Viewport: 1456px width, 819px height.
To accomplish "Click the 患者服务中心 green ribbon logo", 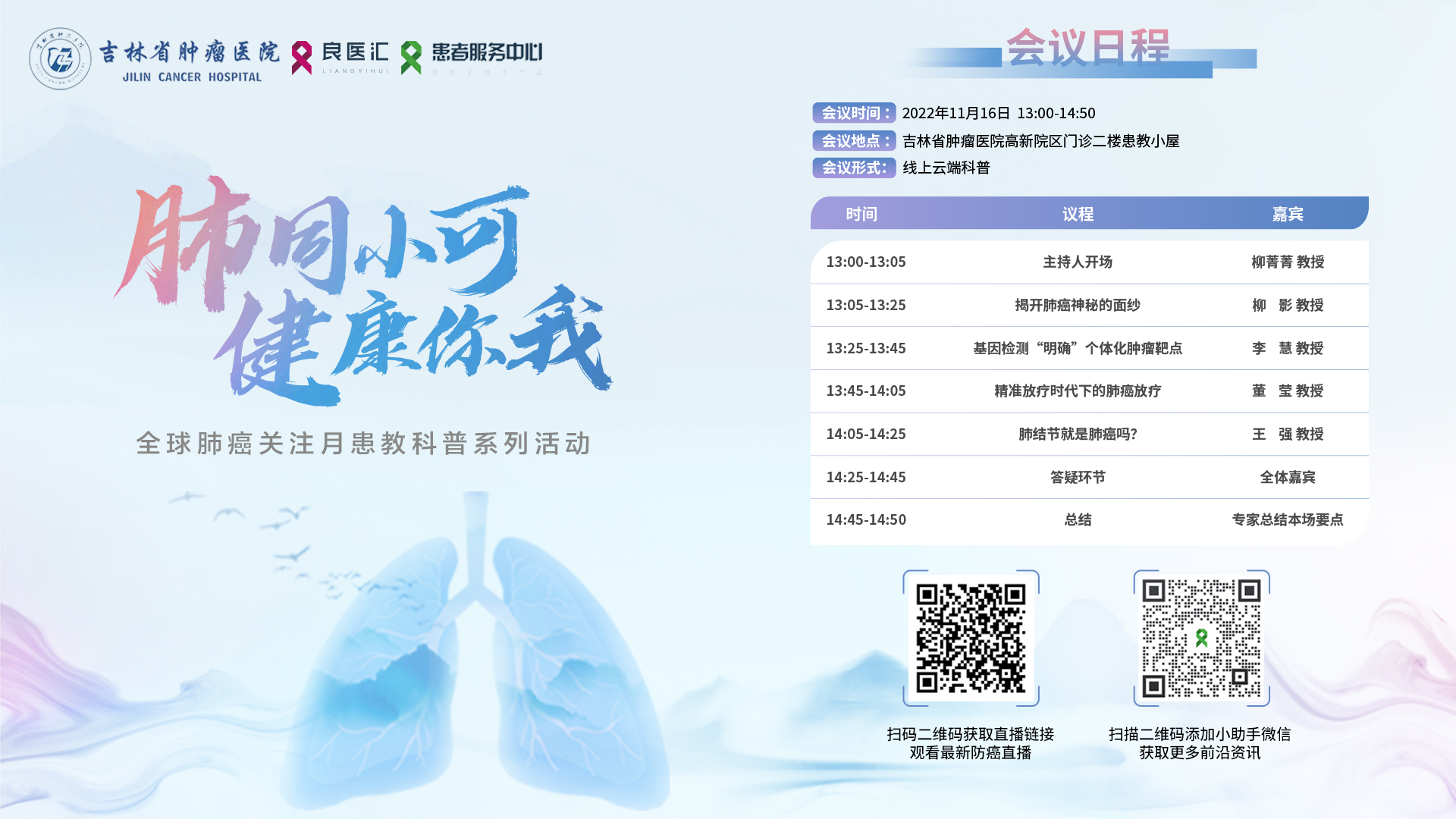I will click(x=411, y=58).
